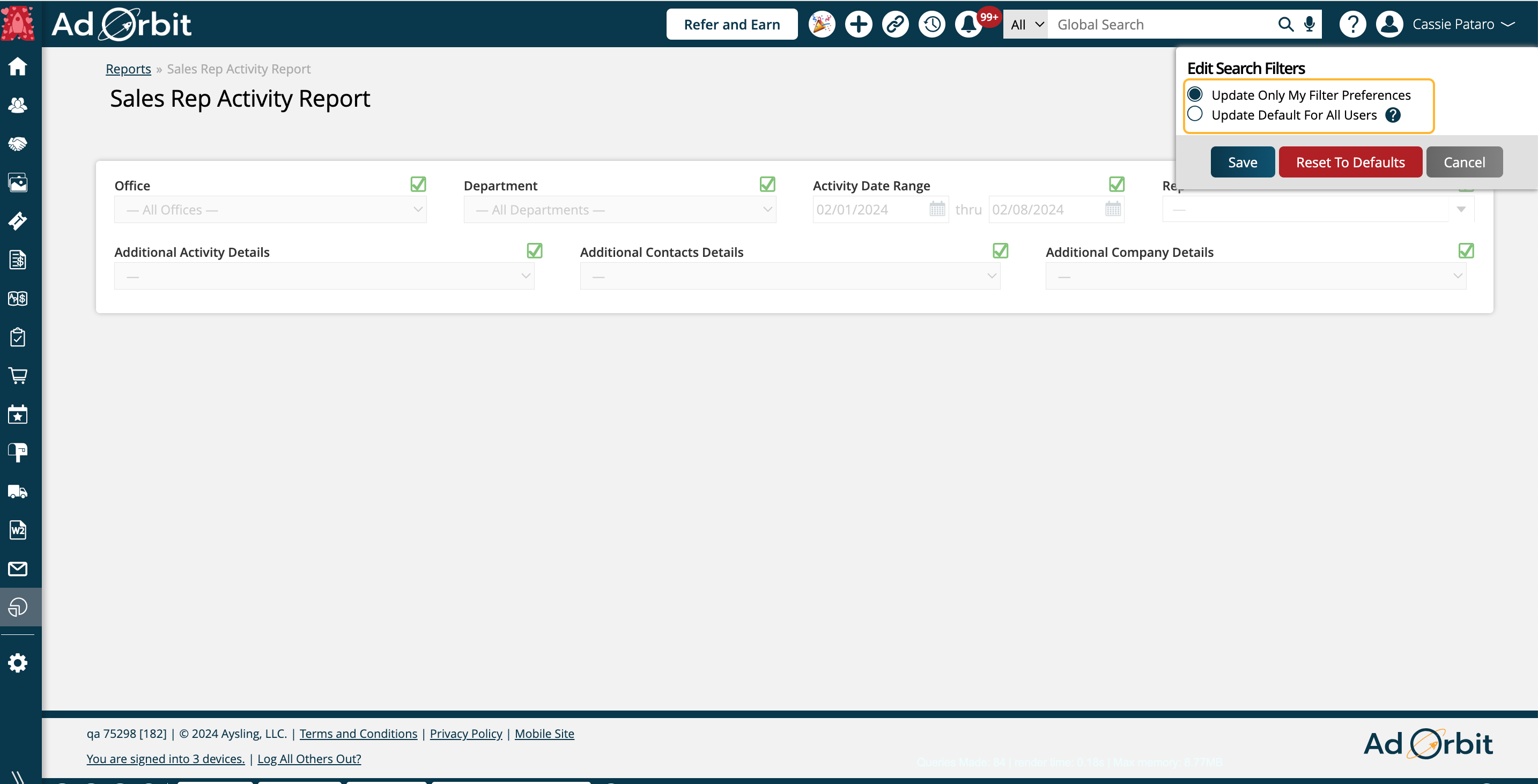Expand the All Departments dropdown
Screen dimensions: 1538x784
click(x=619, y=210)
